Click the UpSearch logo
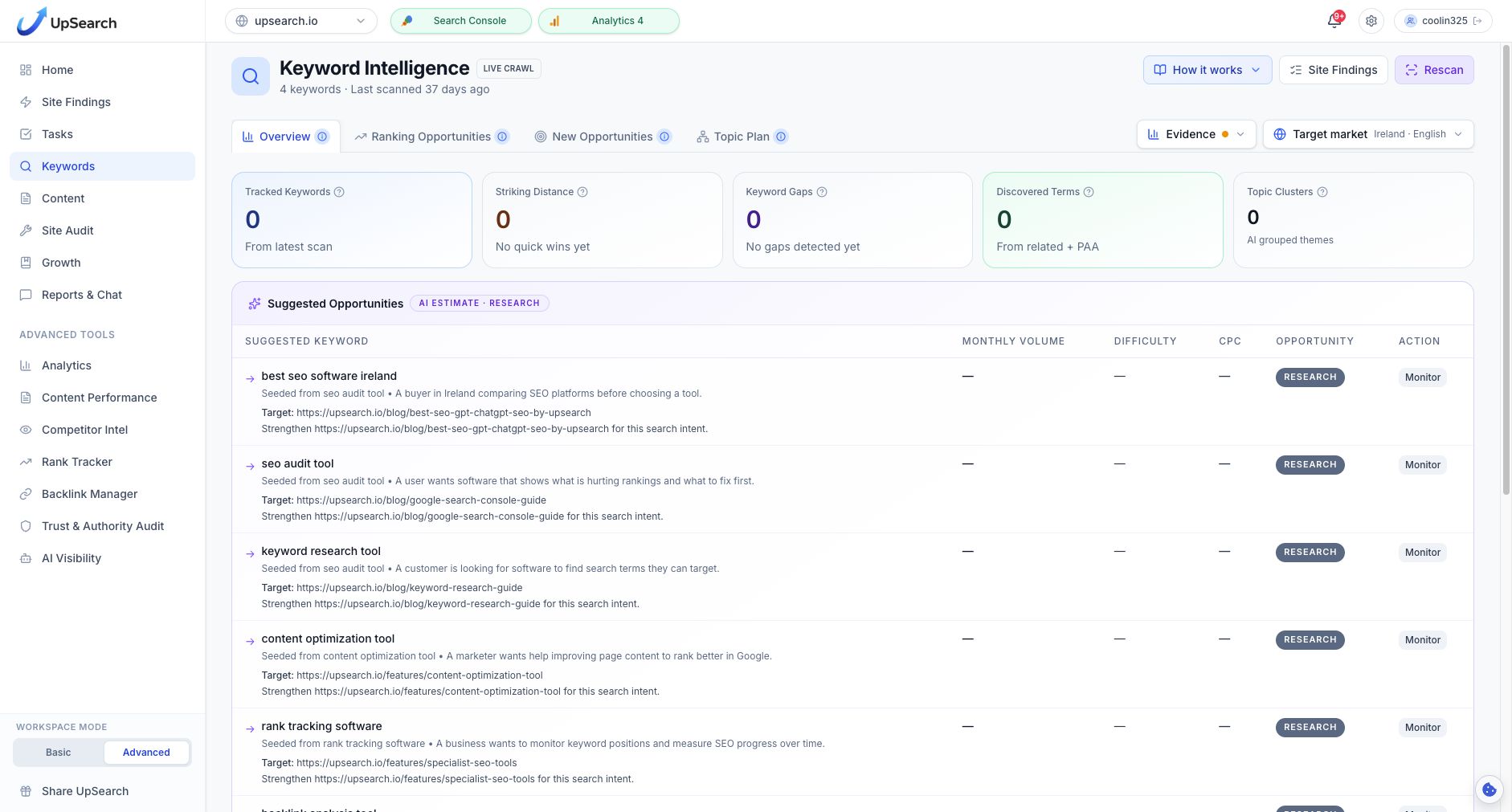Image resolution: width=1512 pixels, height=812 pixels. (x=67, y=22)
